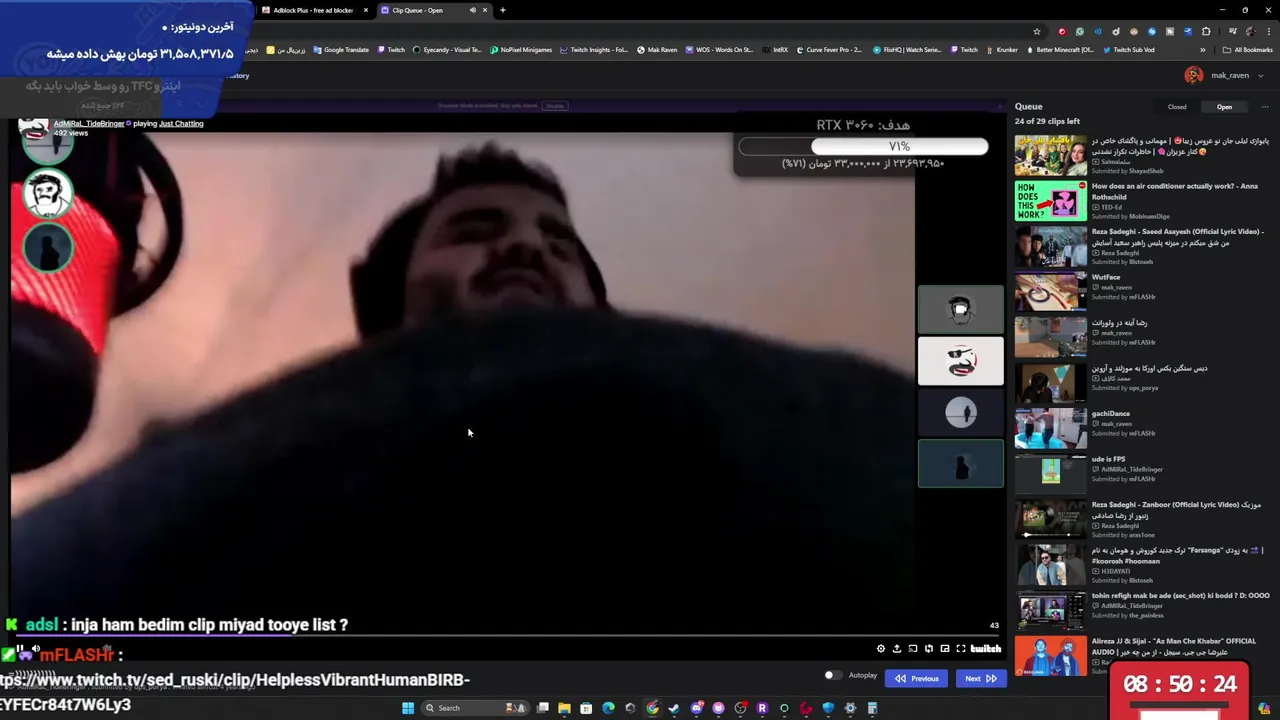1280x720 pixels.
Task: Click the Disable button in the streamer banner
Action: [555, 106]
